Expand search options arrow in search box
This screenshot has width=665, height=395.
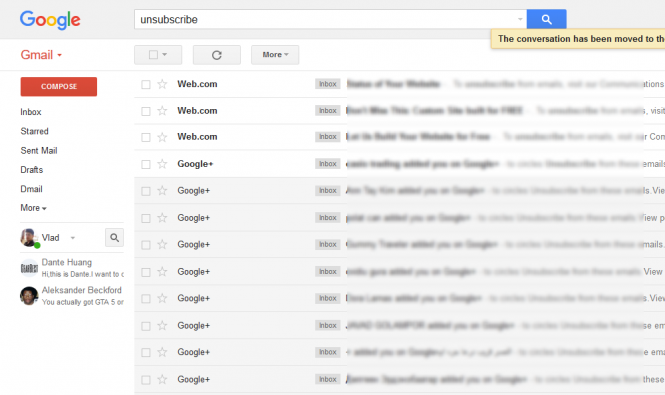pos(520,19)
